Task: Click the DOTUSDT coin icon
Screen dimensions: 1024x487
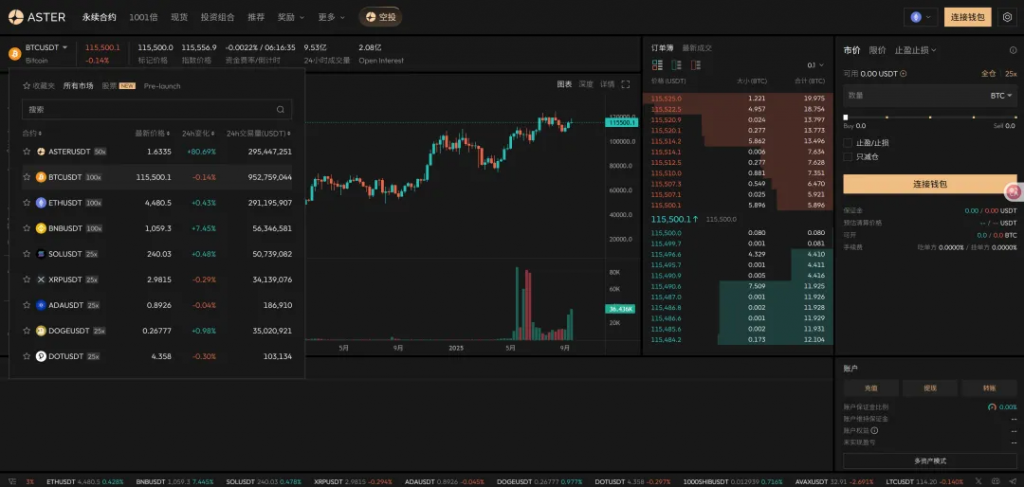Action: (41, 356)
